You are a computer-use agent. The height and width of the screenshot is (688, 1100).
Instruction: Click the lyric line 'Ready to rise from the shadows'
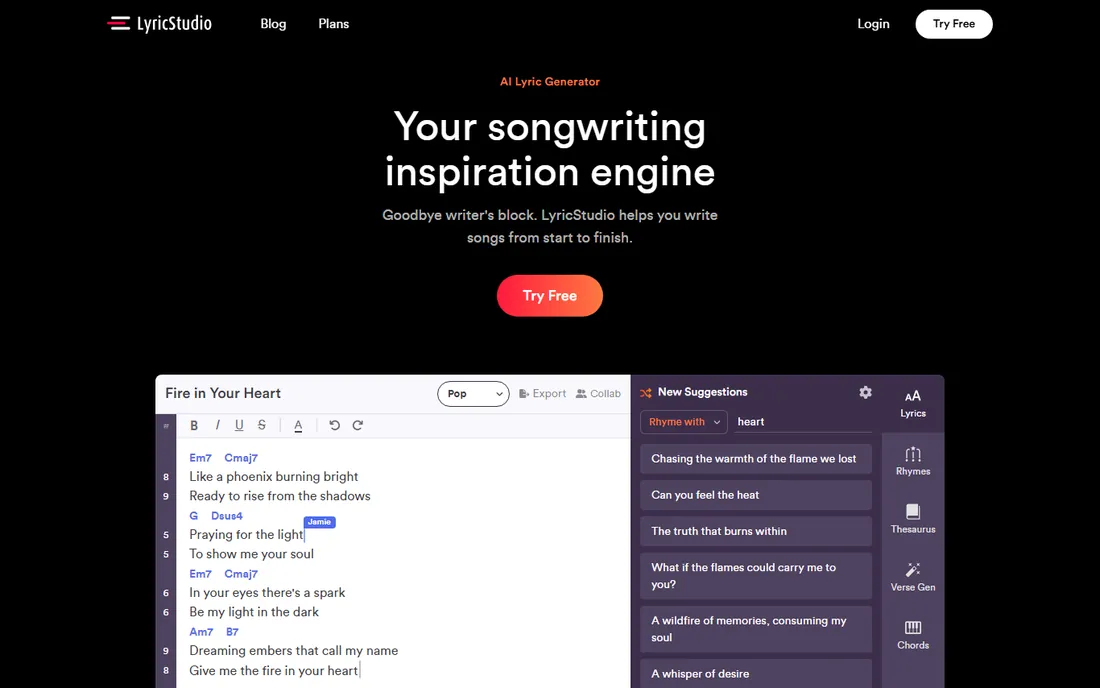coord(280,496)
